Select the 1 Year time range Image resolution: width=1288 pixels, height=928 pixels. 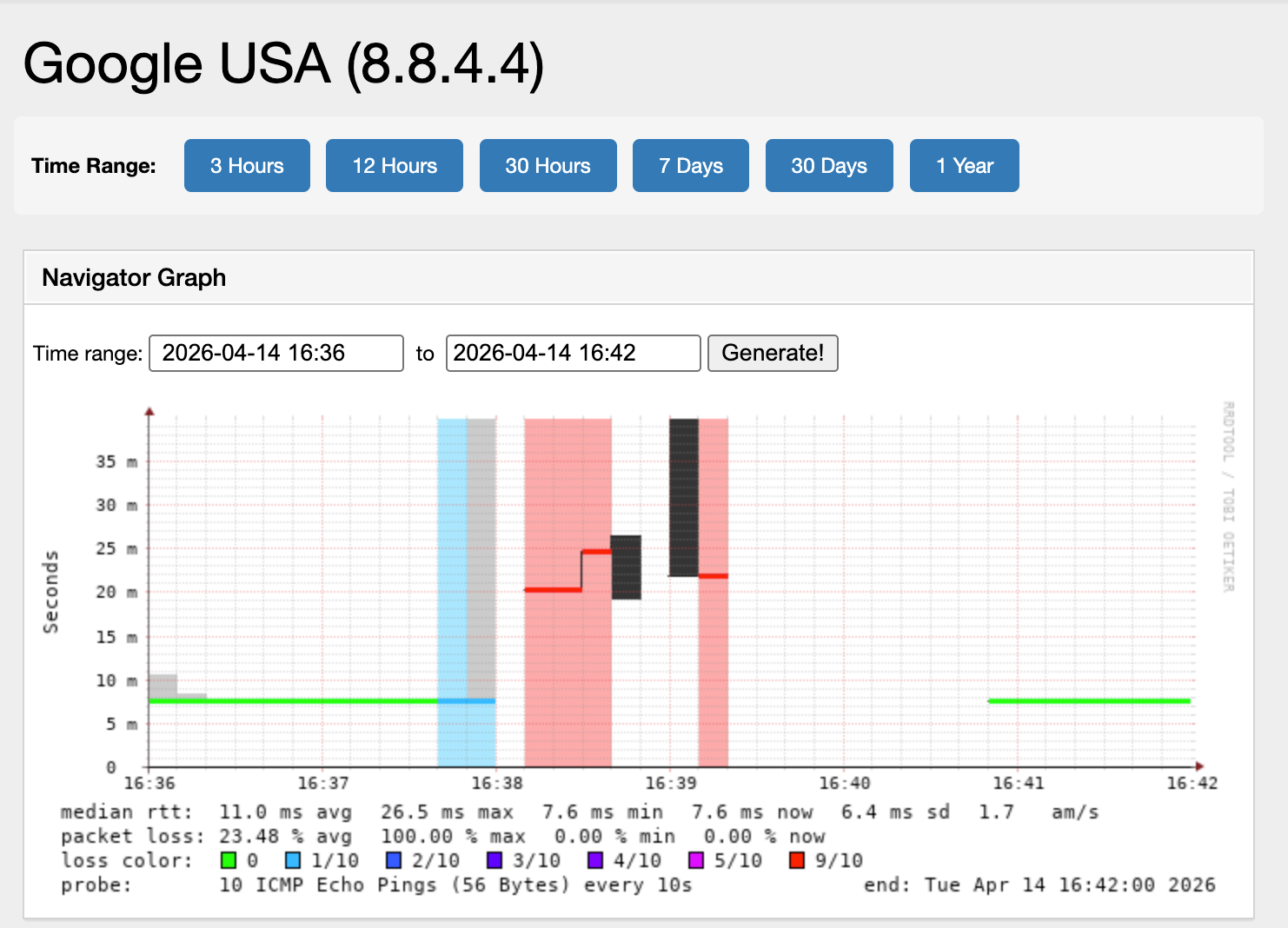coord(964,165)
